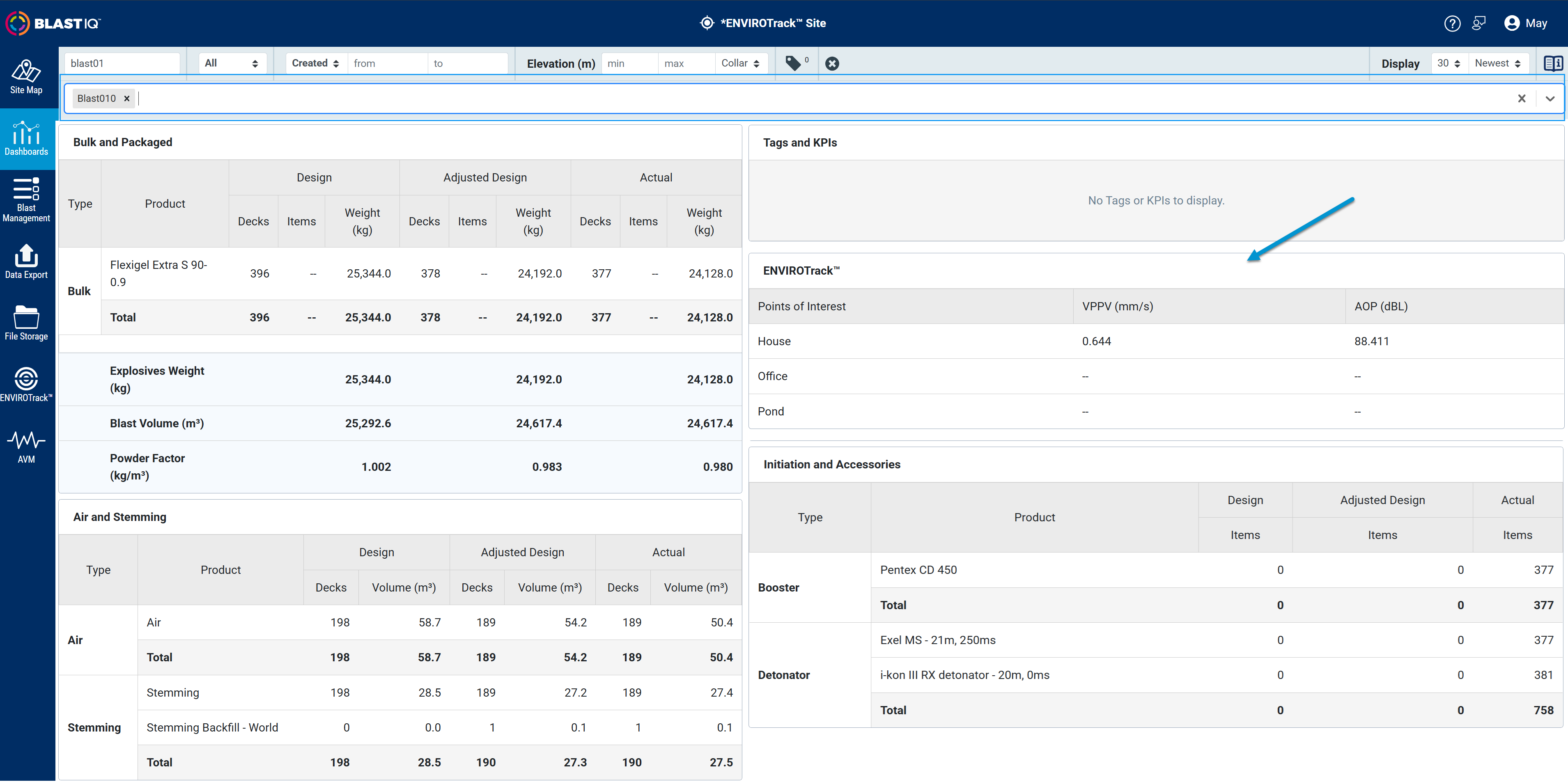The height and width of the screenshot is (782, 1568).
Task: Click the Flexigel Extra S 90-0.9 product
Action: 158,273
